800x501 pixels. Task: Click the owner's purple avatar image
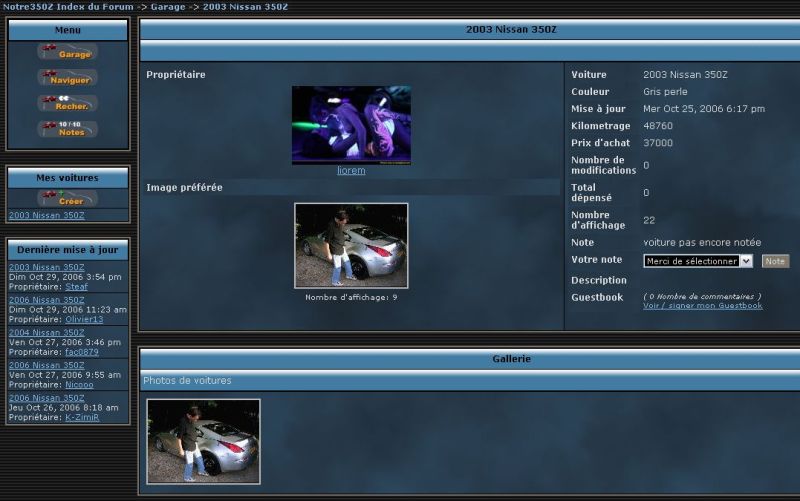click(x=351, y=126)
